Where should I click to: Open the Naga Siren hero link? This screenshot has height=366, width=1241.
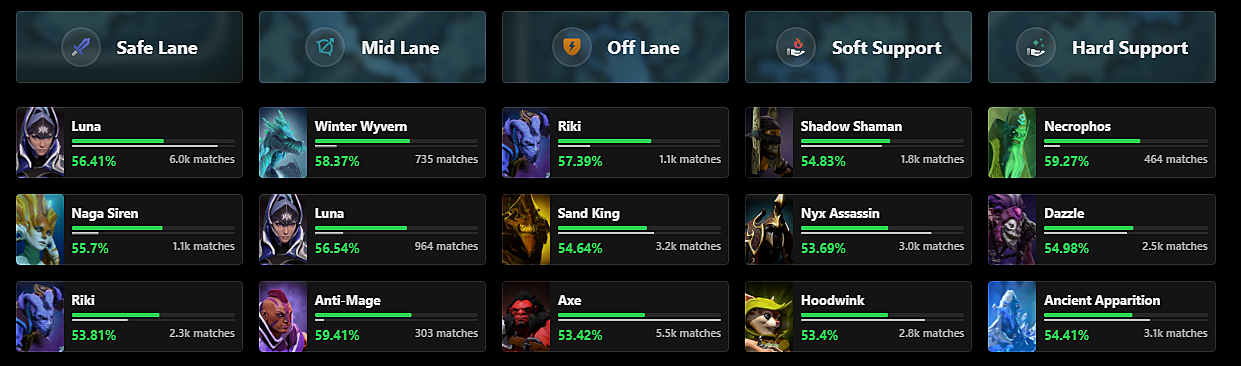(105, 213)
